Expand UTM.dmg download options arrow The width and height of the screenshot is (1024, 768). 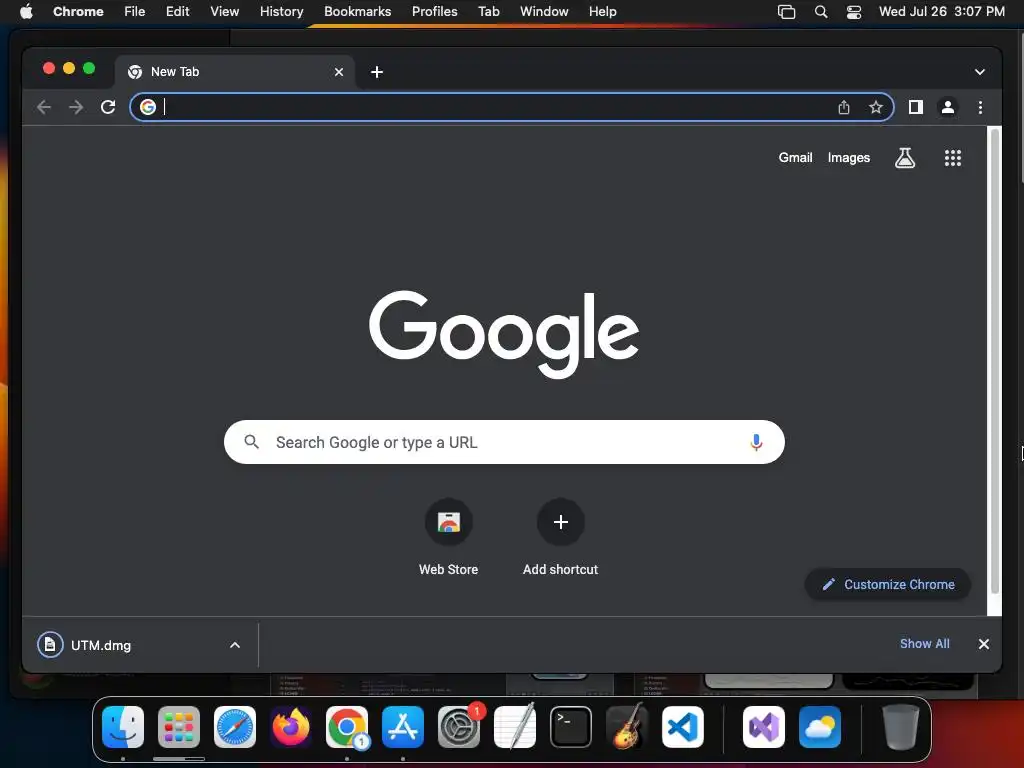coord(235,645)
